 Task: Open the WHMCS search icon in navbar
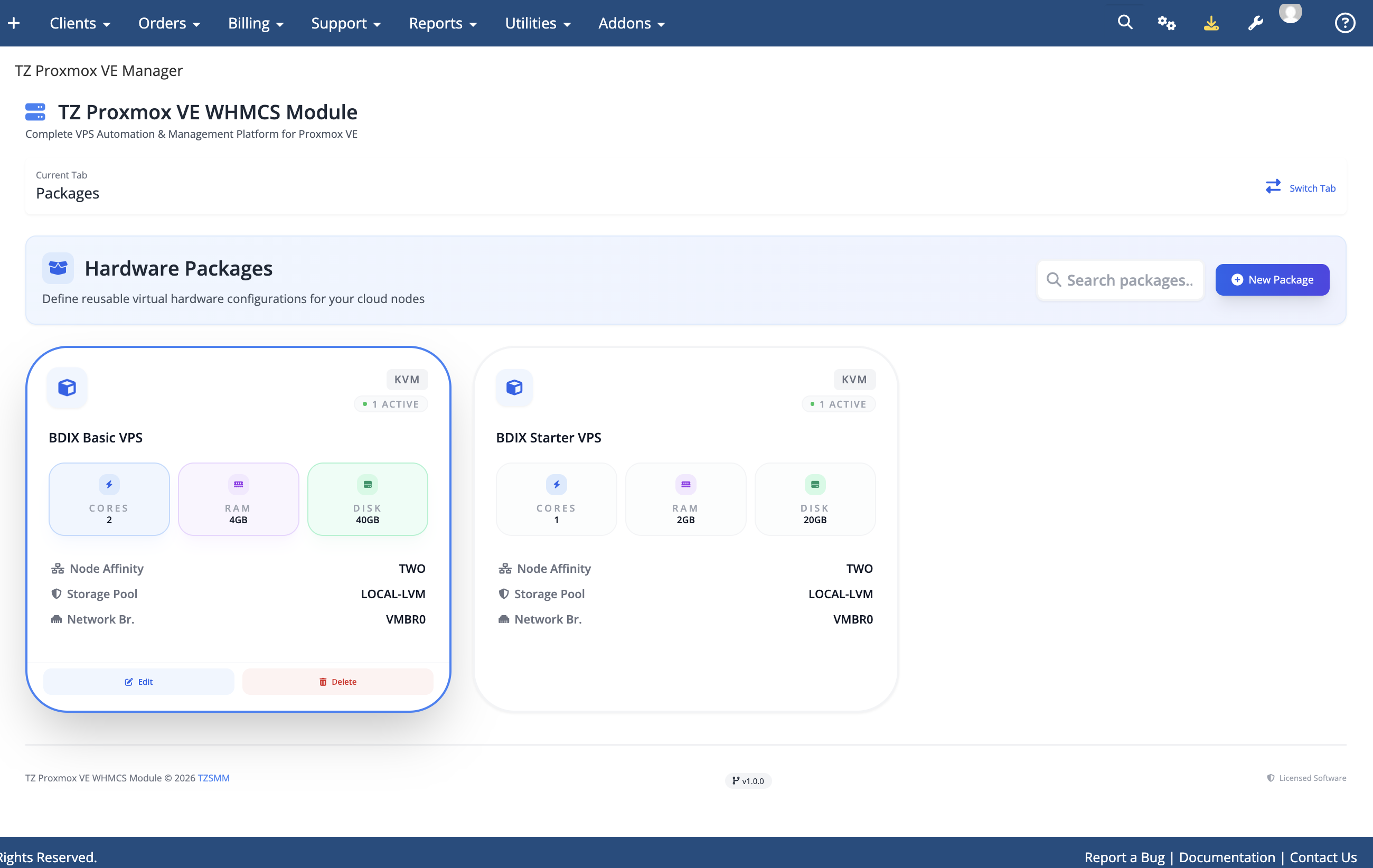tap(1124, 22)
